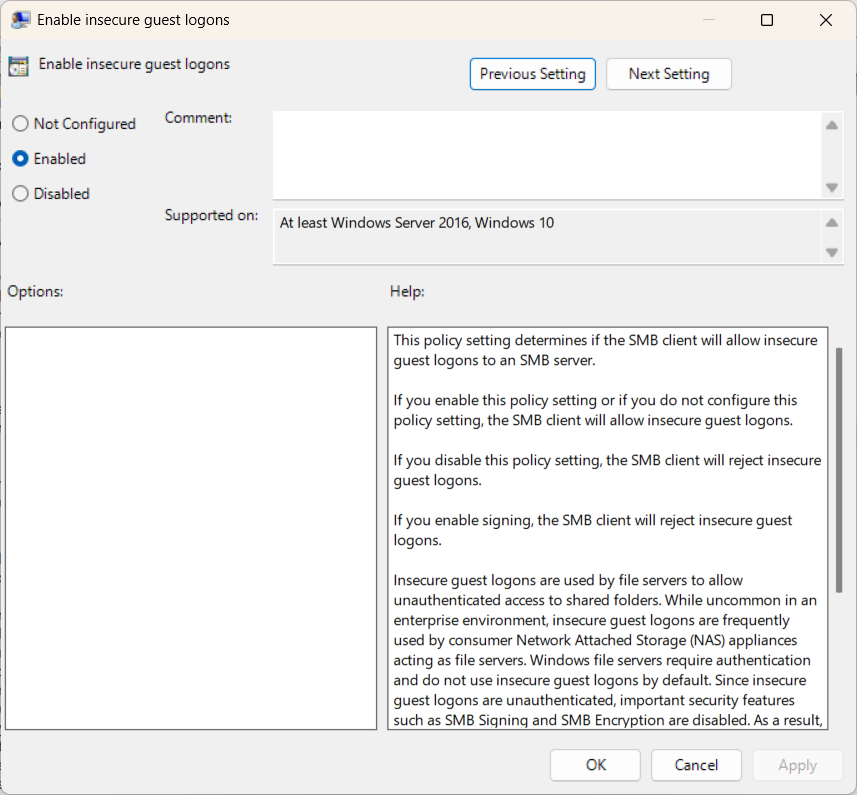Click the Comment box scroll-up arrow
This screenshot has height=795, width=857.
click(832, 125)
